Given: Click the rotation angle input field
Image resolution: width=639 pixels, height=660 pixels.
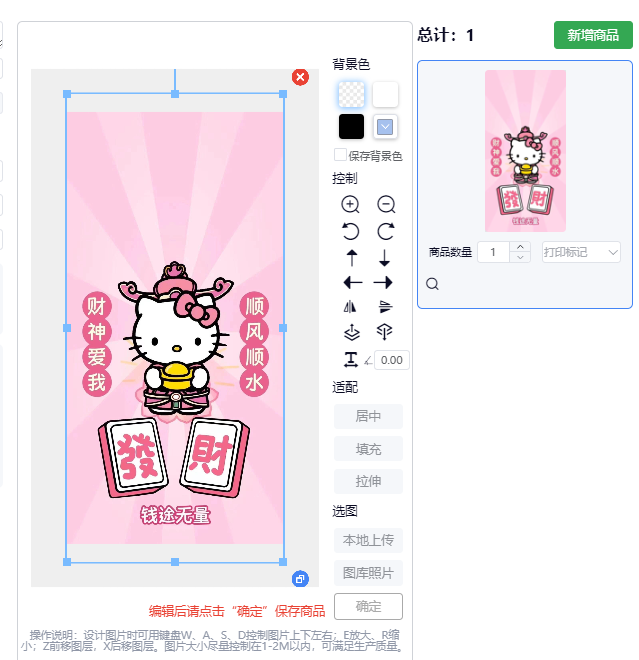Looking at the screenshot, I should click(391, 360).
